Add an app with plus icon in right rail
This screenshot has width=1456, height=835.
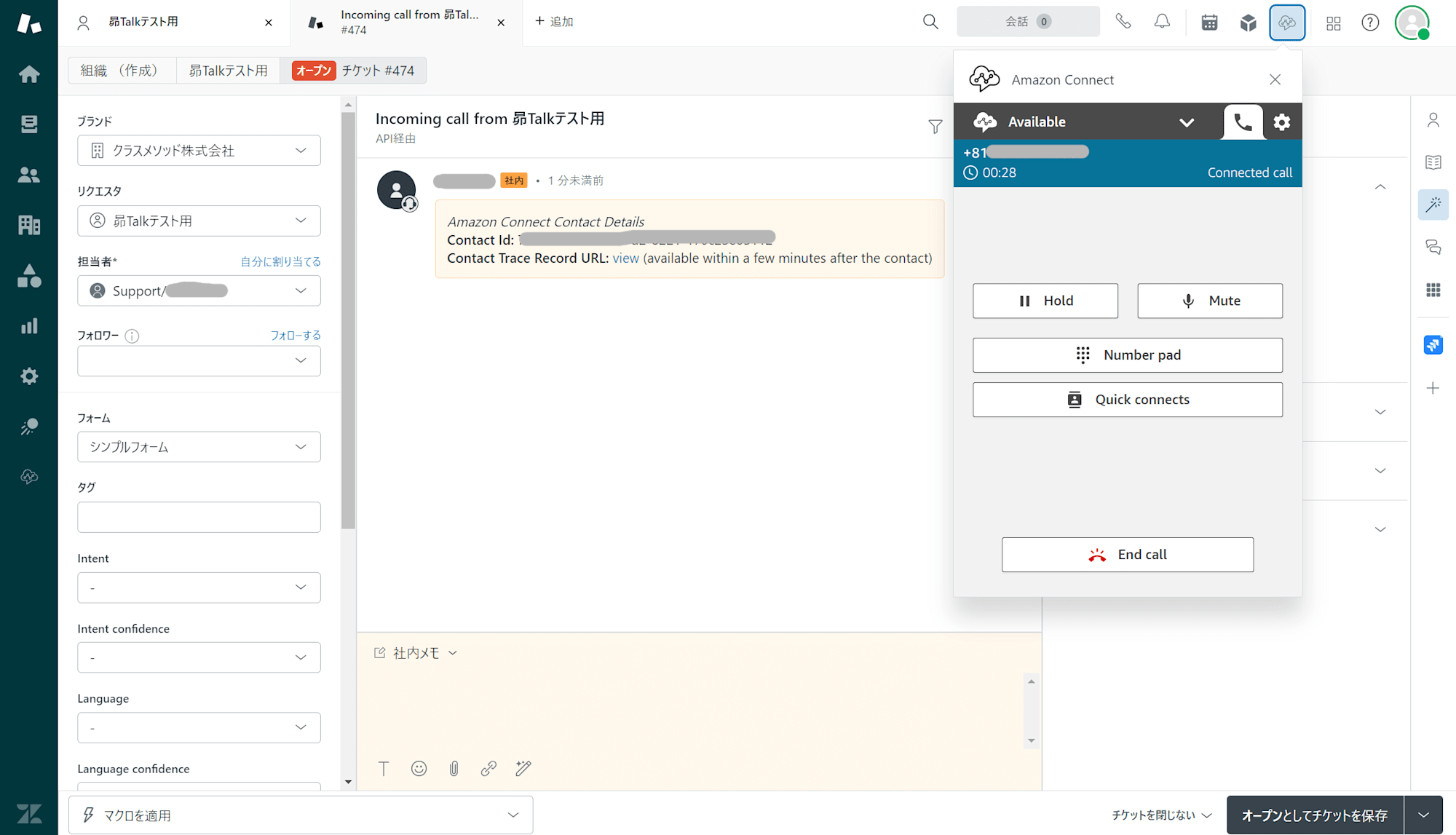tap(1433, 388)
